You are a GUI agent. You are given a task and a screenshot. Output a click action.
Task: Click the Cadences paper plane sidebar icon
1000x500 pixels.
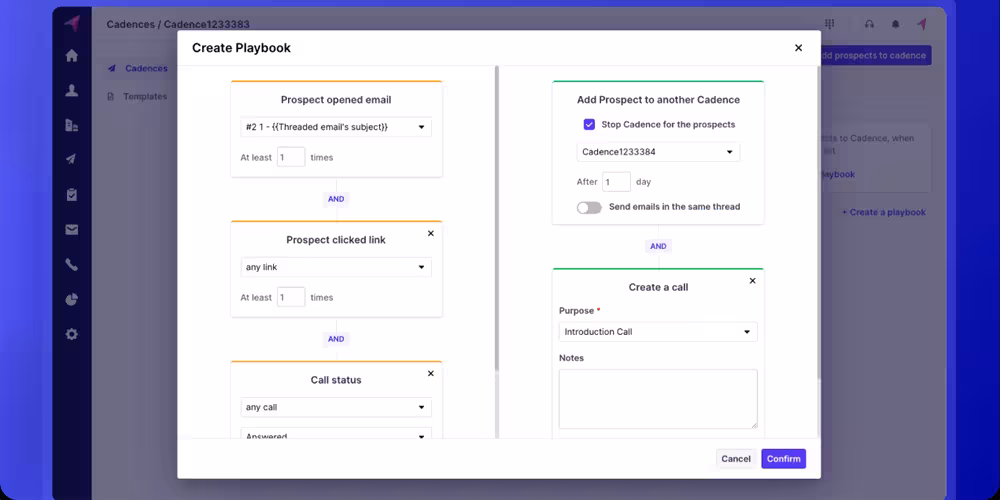click(71, 160)
